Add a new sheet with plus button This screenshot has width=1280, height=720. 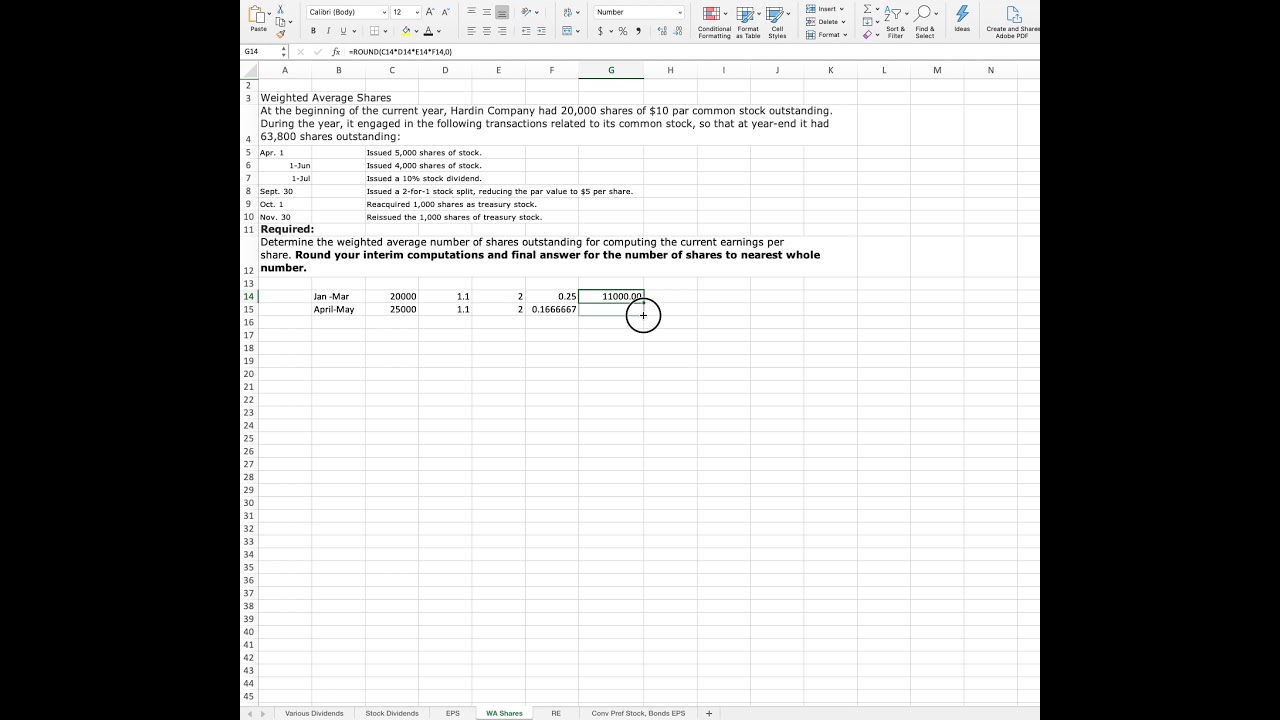pyautogui.click(x=709, y=713)
